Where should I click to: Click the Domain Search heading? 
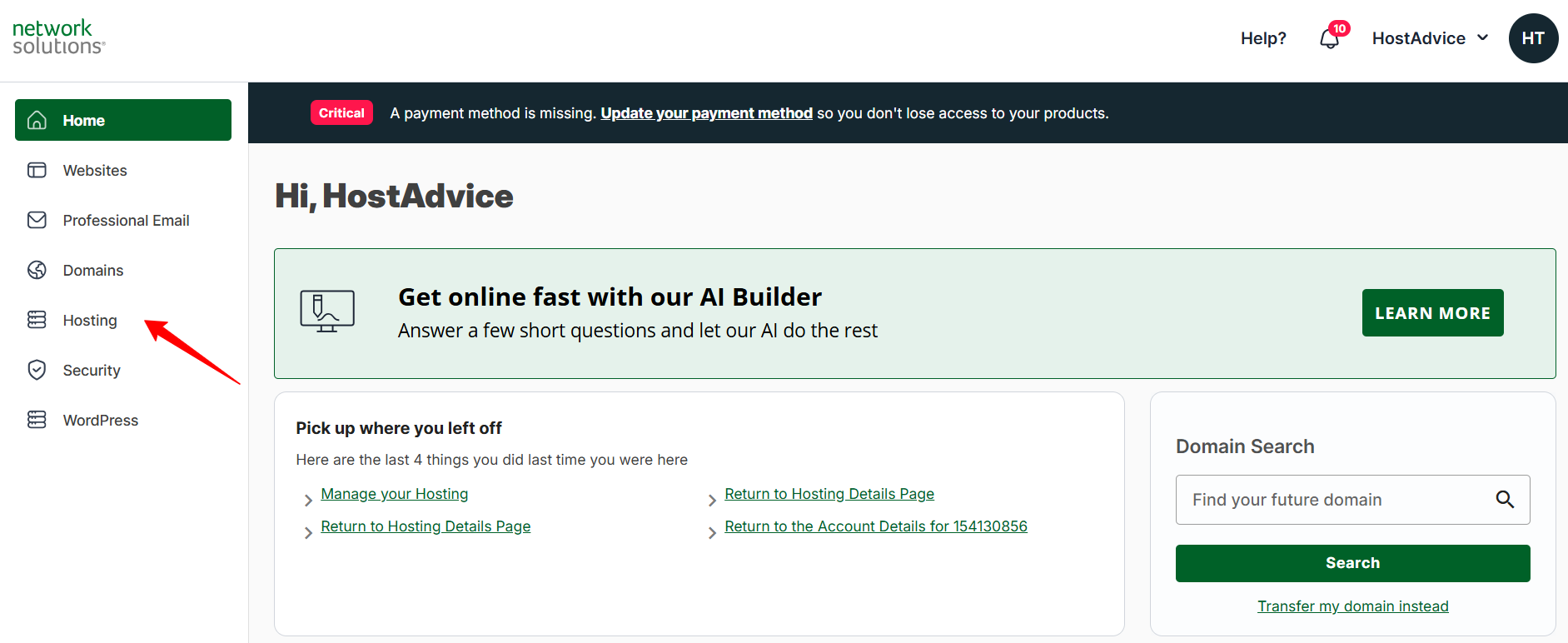point(1245,446)
